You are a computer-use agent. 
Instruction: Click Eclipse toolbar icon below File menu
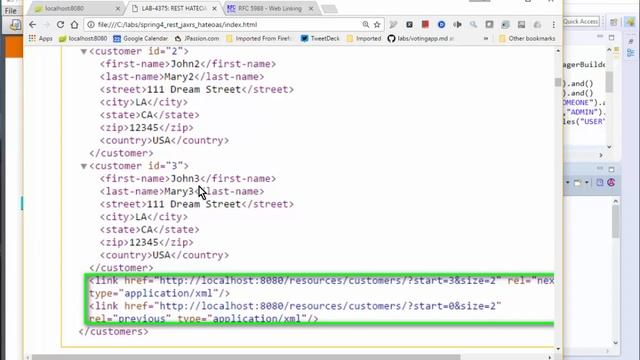(x=15, y=25)
